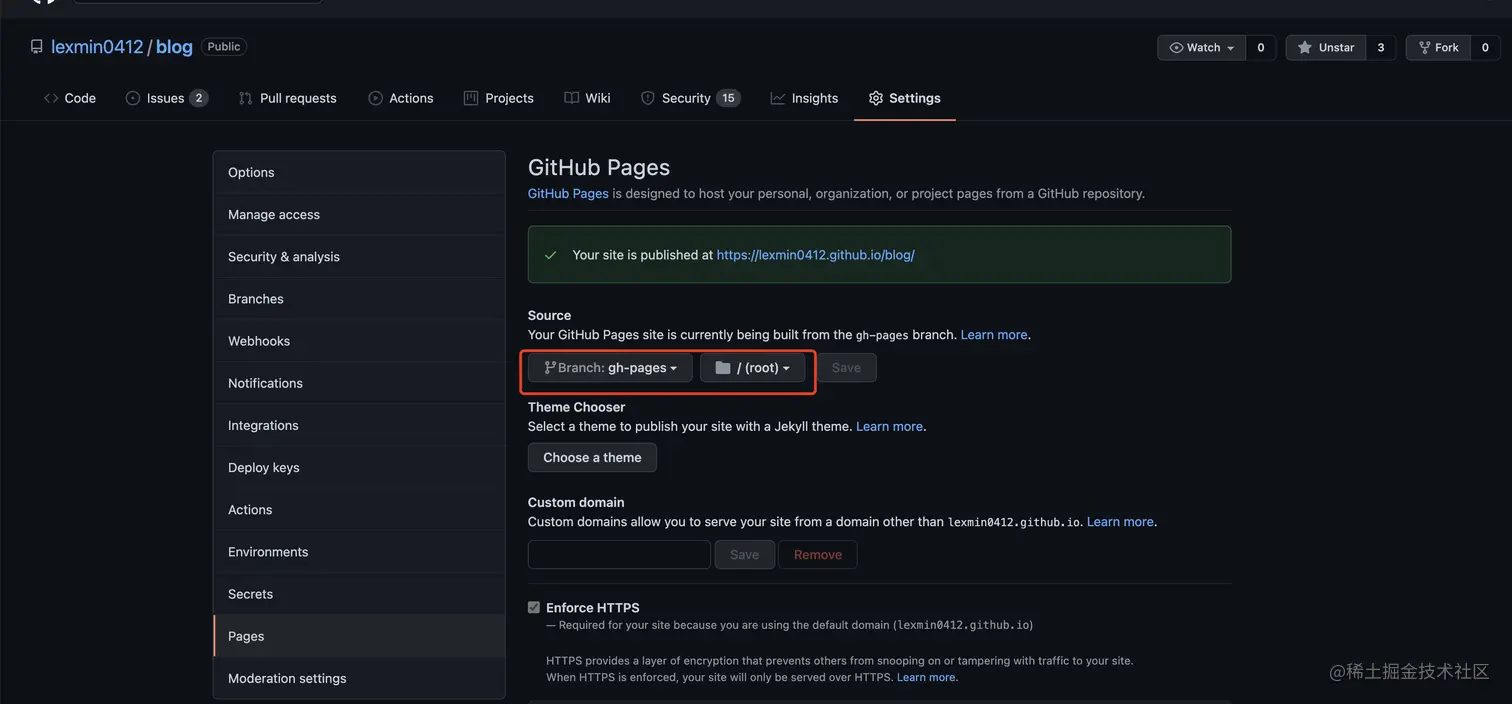Expand the / (root) folder dropdown

click(753, 367)
